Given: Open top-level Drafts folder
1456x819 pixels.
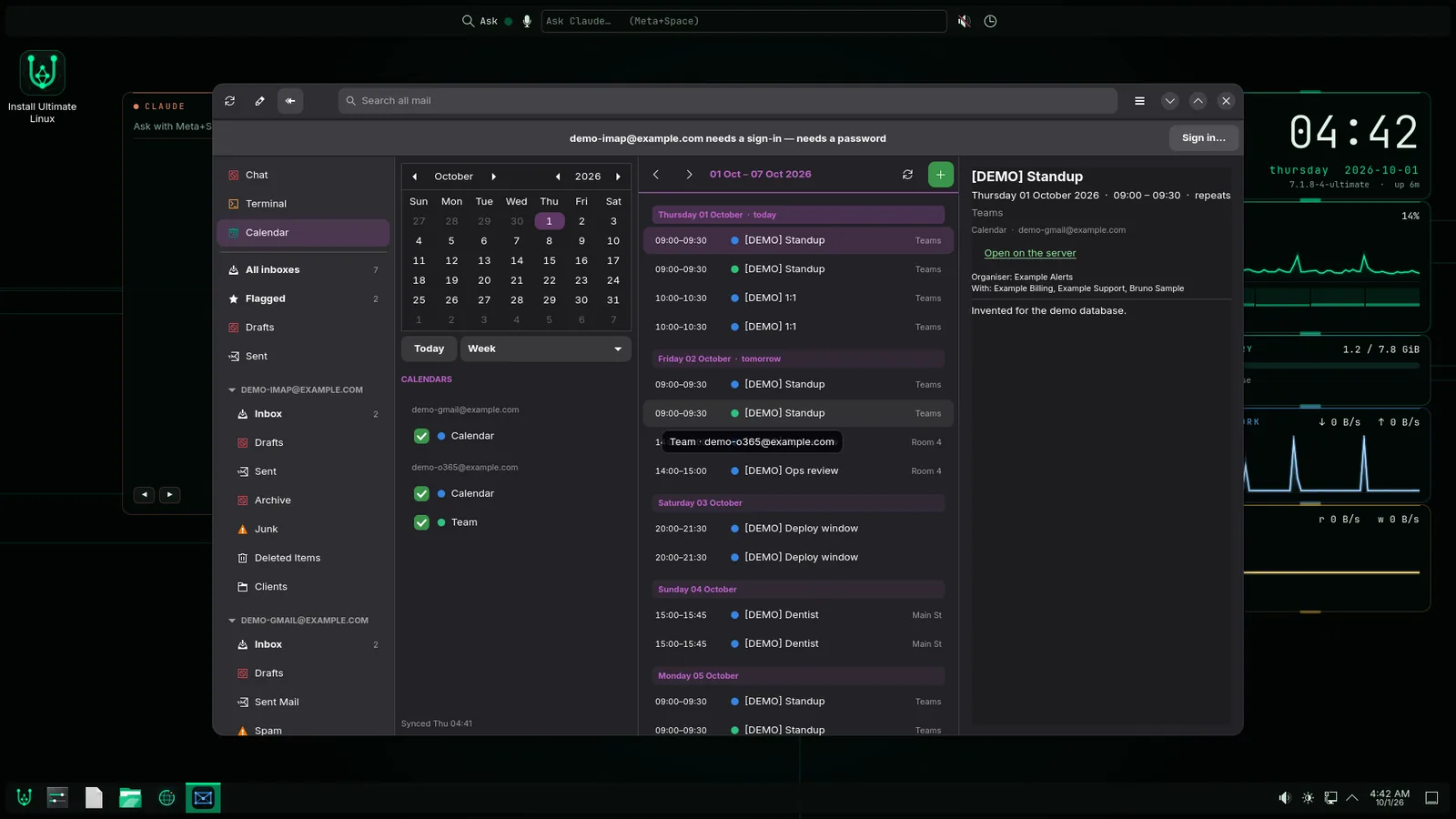Looking at the screenshot, I should [303, 328].
